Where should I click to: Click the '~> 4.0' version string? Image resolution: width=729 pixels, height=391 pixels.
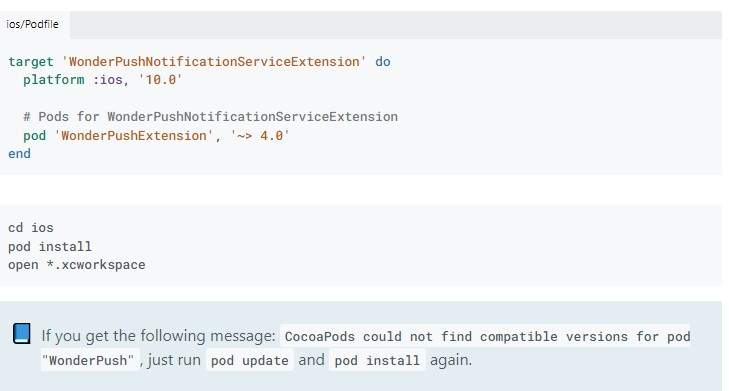click(260, 135)
